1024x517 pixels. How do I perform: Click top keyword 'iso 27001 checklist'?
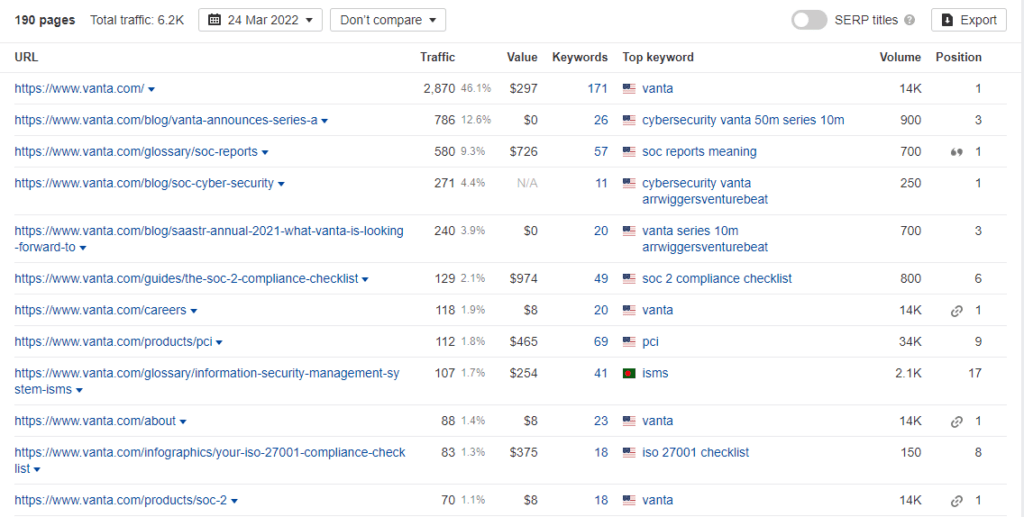pyautogui.click(x=695, y=452)
